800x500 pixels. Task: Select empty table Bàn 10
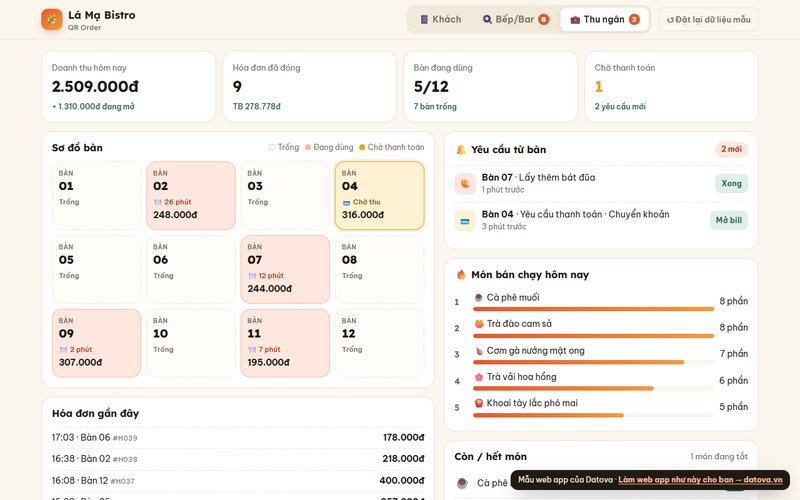point(191,343)
